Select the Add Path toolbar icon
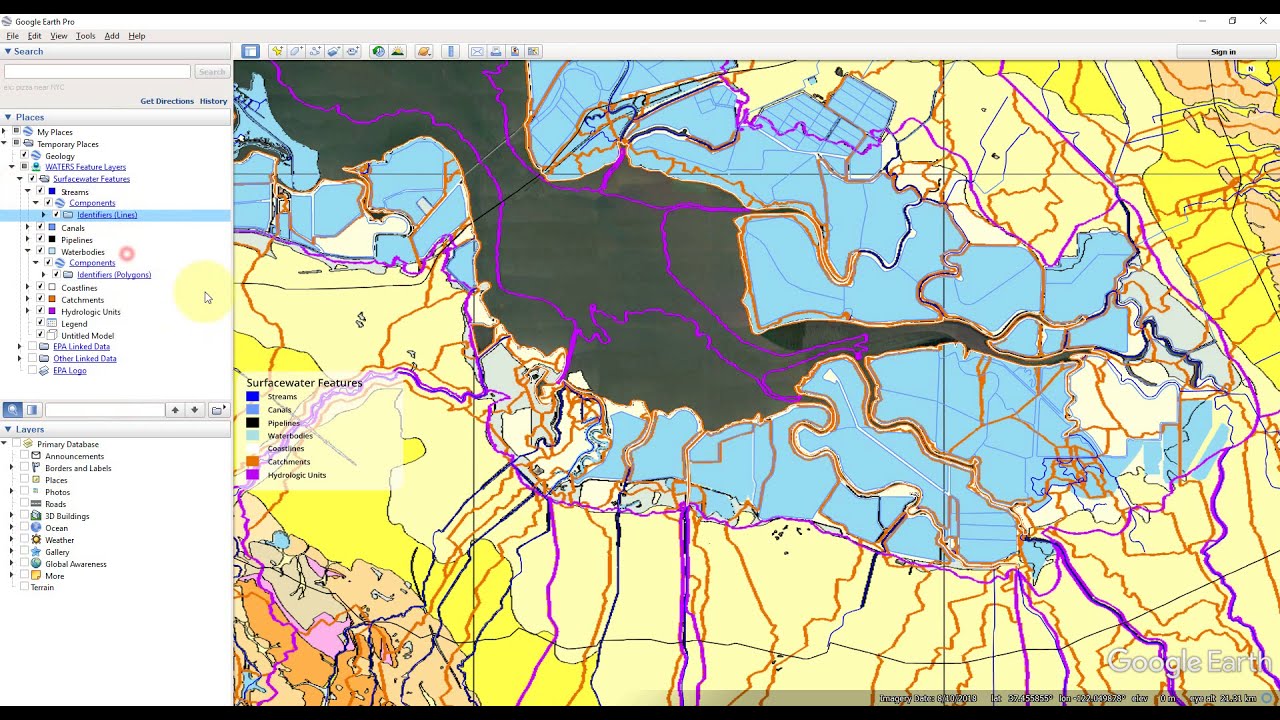Image resolution: width=1280 pixels, height=720 pixels. [315, 51]
